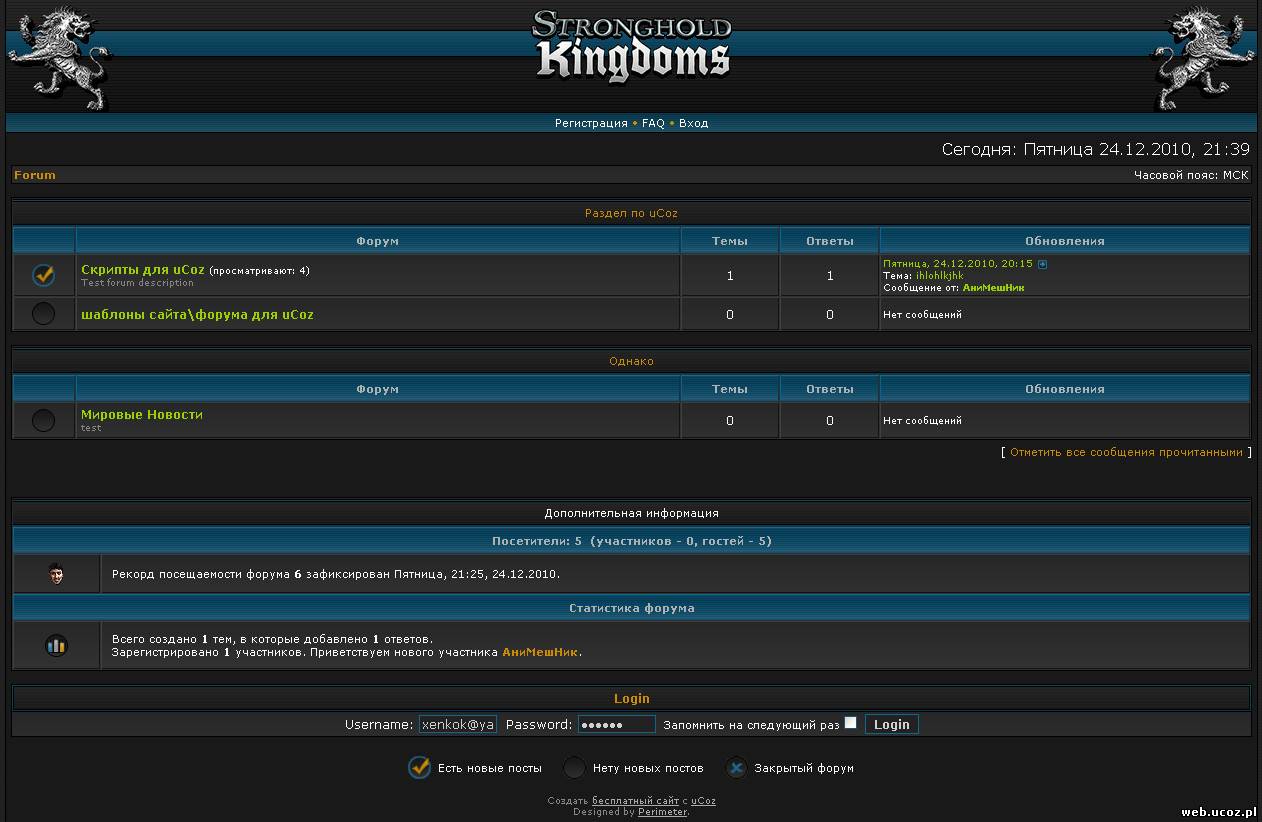
Task: Click the new-posts checkmark icon beside Скрипты для uCoz
Action: (x=43, y=274)
